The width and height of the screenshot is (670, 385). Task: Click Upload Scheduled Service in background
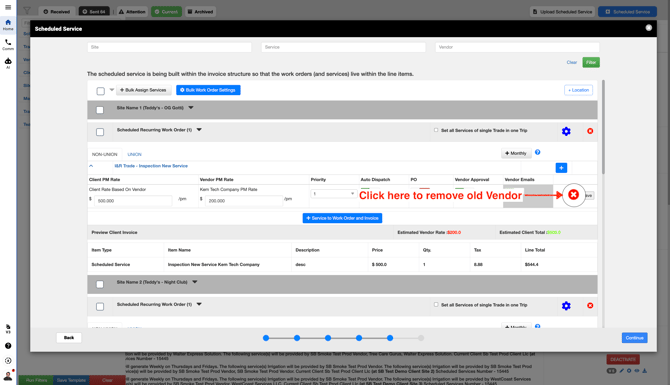[562, 12]
